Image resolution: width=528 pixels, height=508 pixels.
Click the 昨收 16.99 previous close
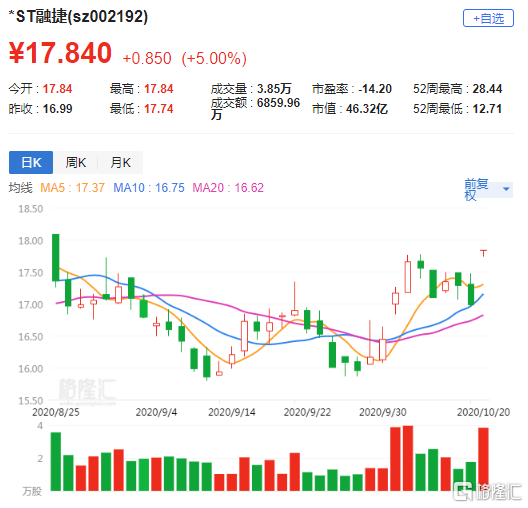pos(40,109)
